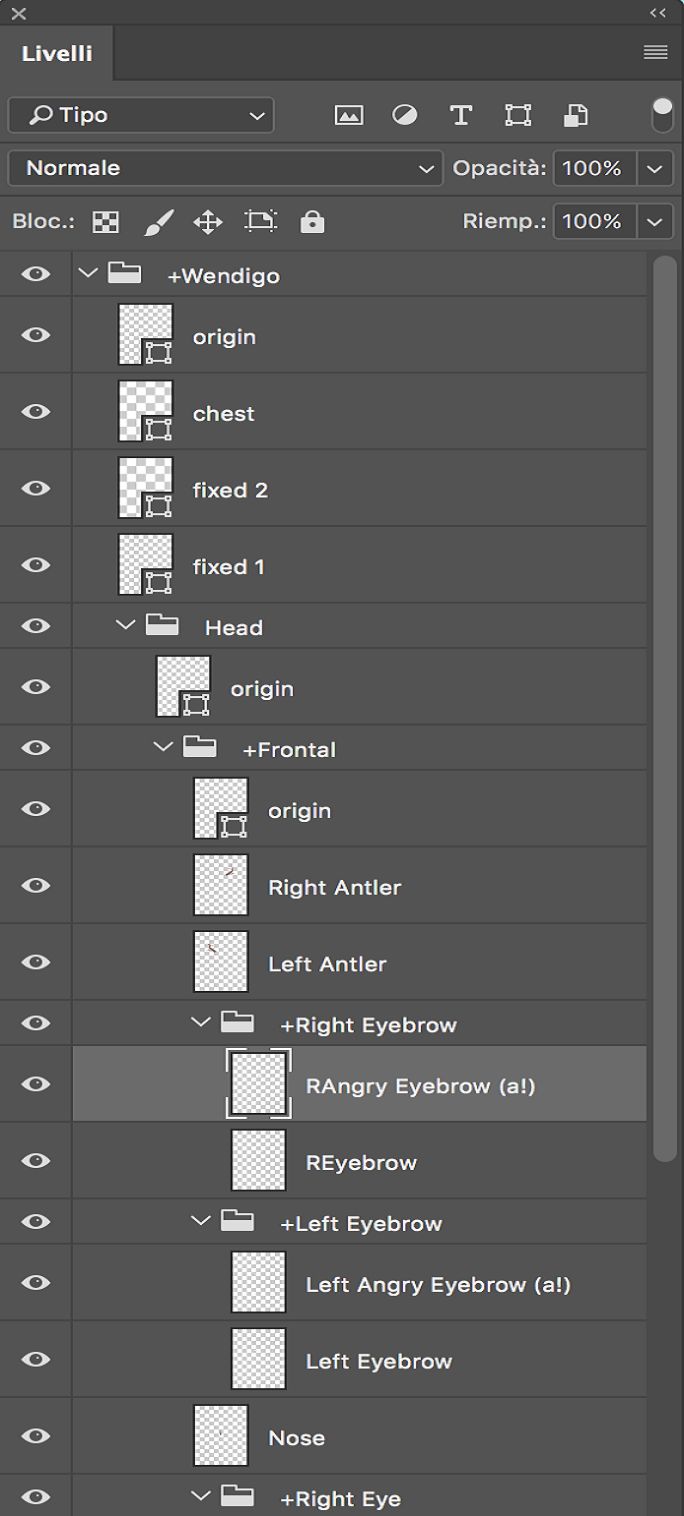Lock layer position using the move icon

[208, 221]
